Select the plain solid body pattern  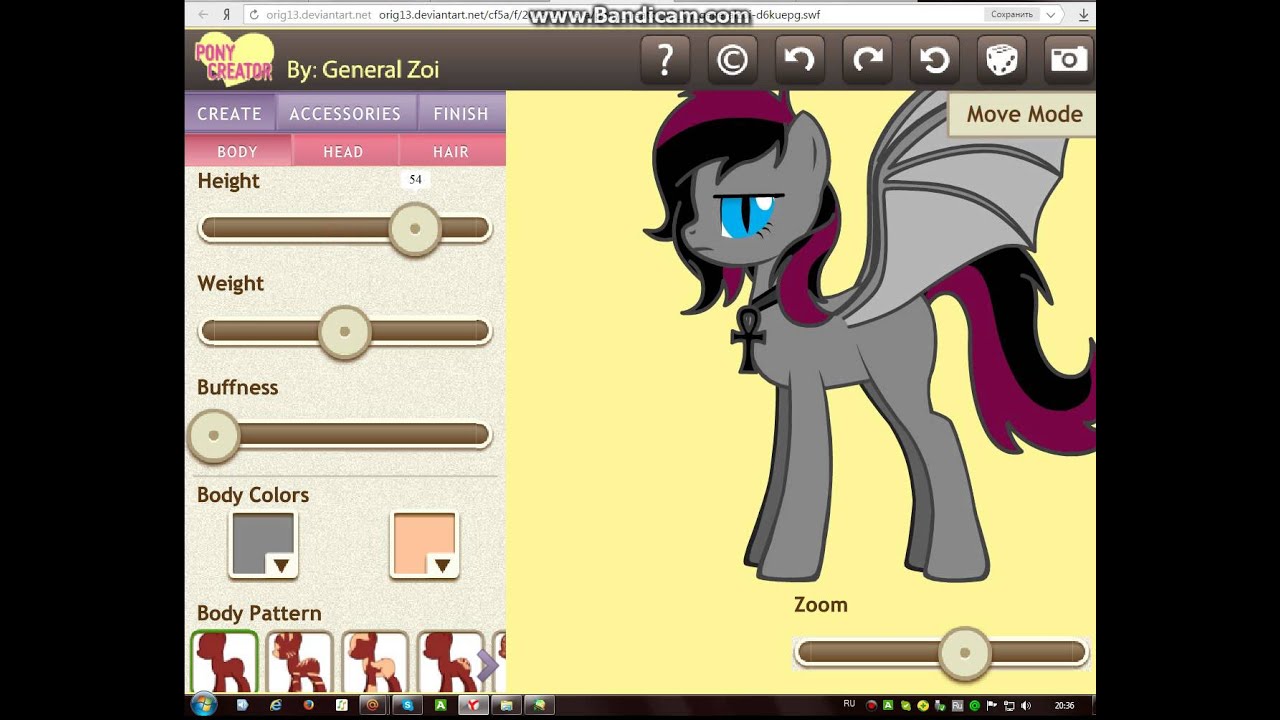(x=224, y=662)
